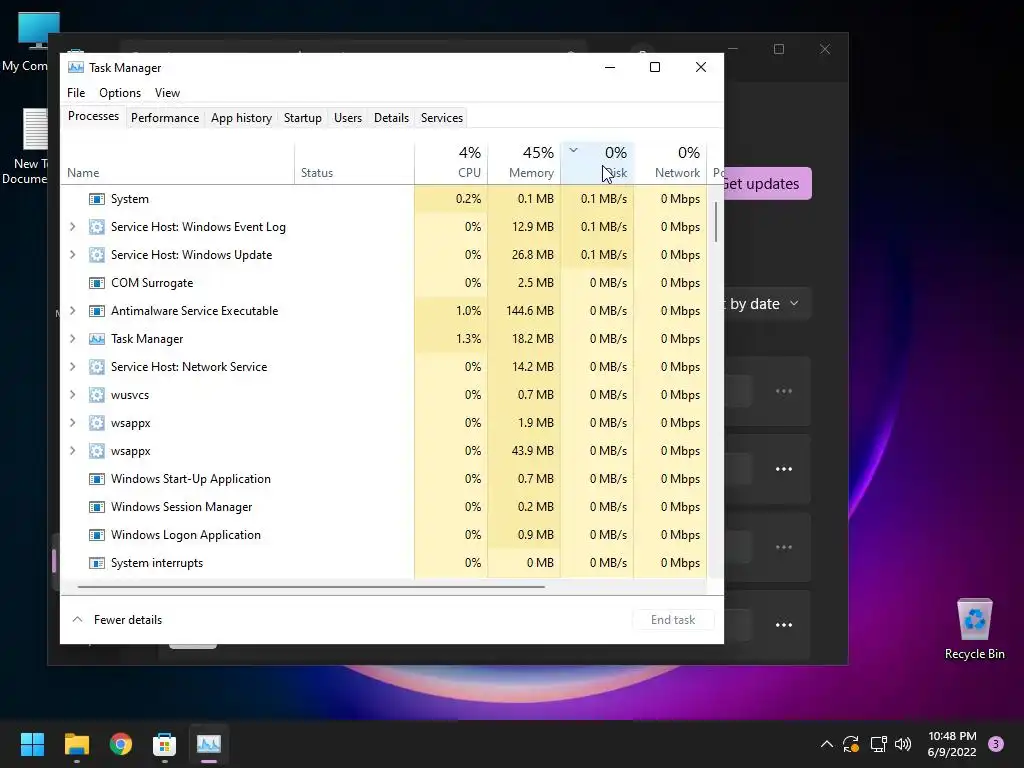This screenshot has height=768, width=1024.
Task: Expand the 43.9 MB wsappx row
Action: coord(72,451)
